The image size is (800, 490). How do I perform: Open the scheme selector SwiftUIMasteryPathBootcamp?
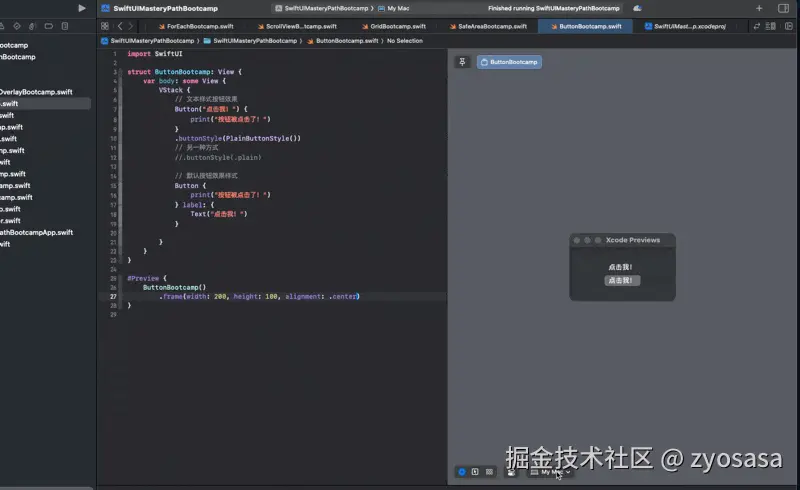[324, 8]
